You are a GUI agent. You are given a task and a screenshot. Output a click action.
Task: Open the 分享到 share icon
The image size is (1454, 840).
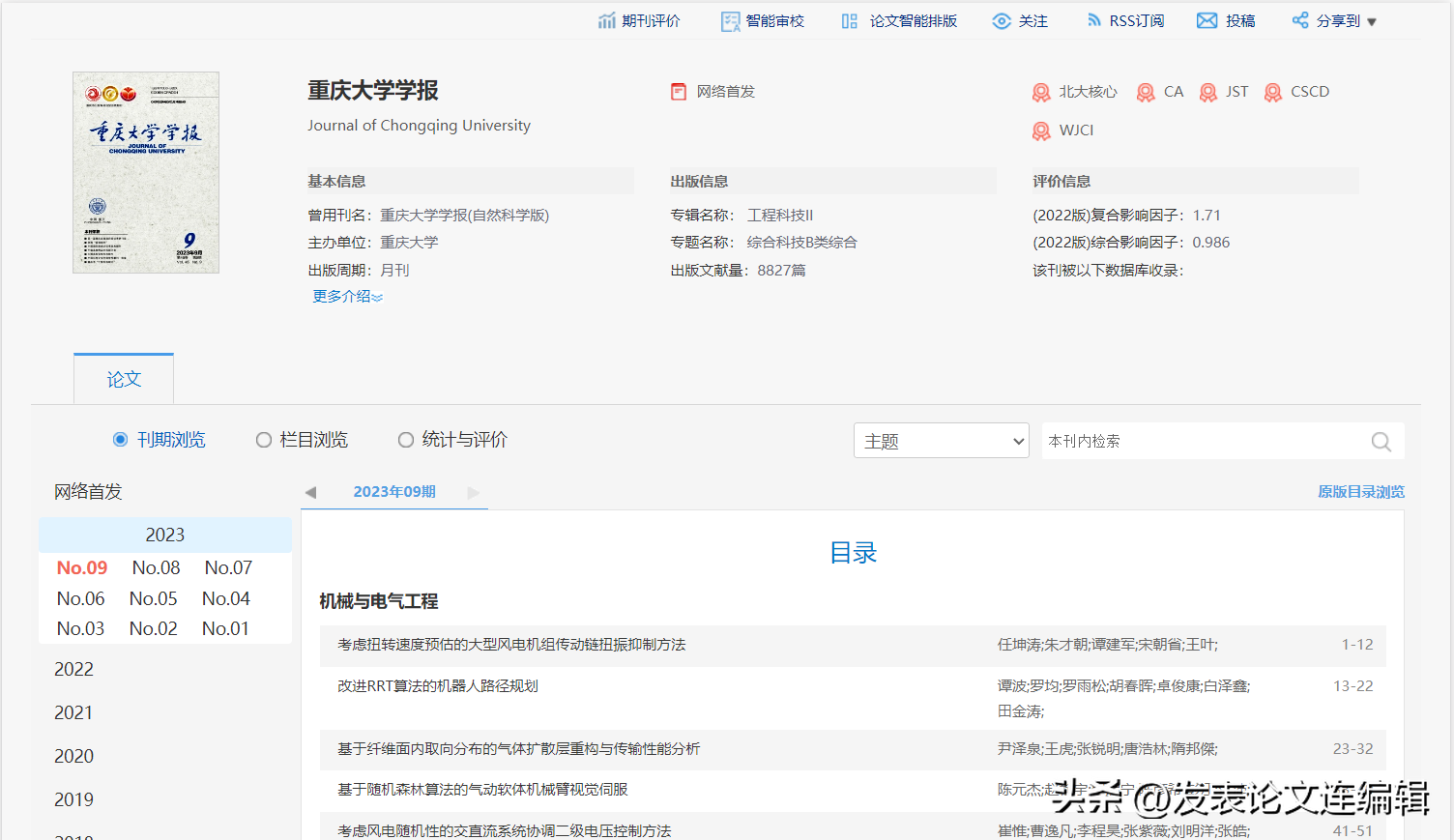1300,20
